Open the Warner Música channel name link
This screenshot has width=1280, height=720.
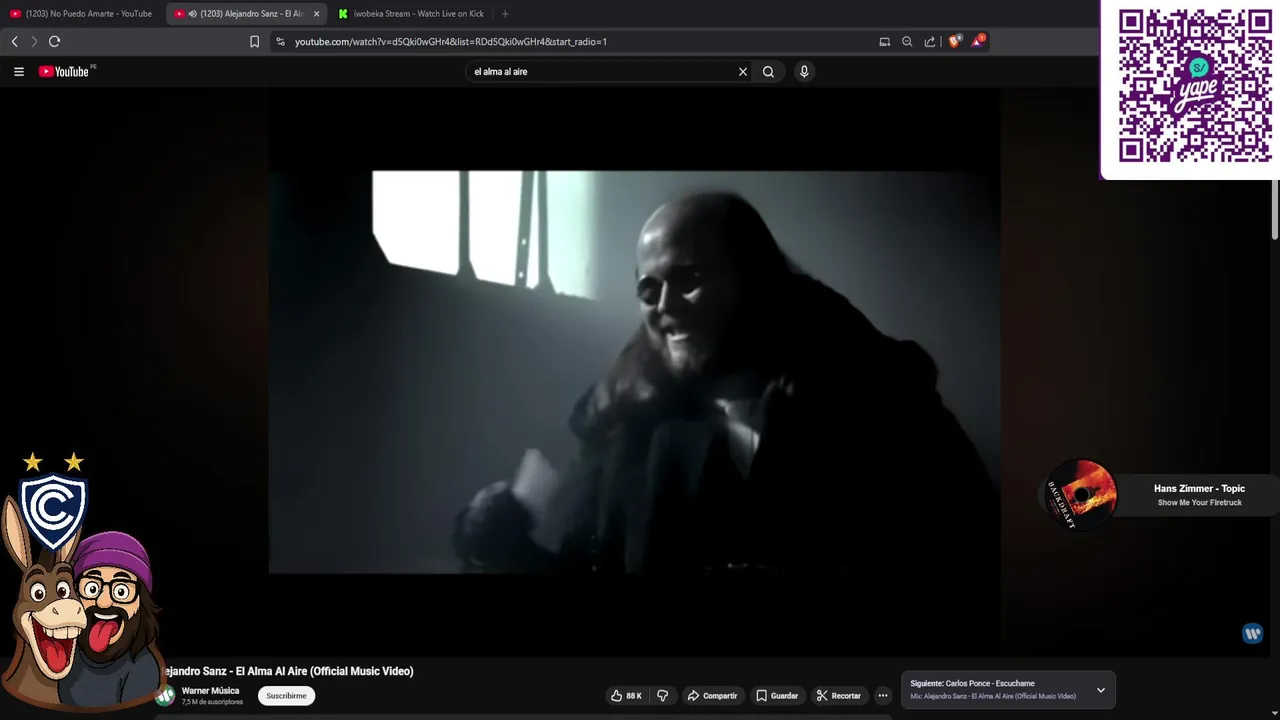coord(210,691)
